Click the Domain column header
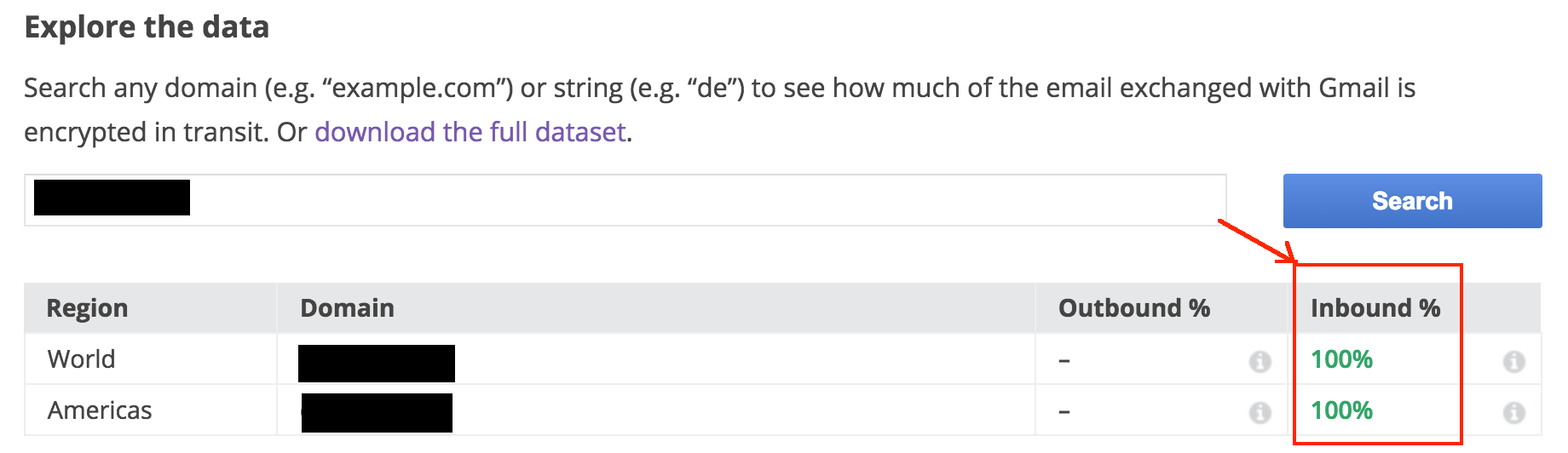 (347, 308)
